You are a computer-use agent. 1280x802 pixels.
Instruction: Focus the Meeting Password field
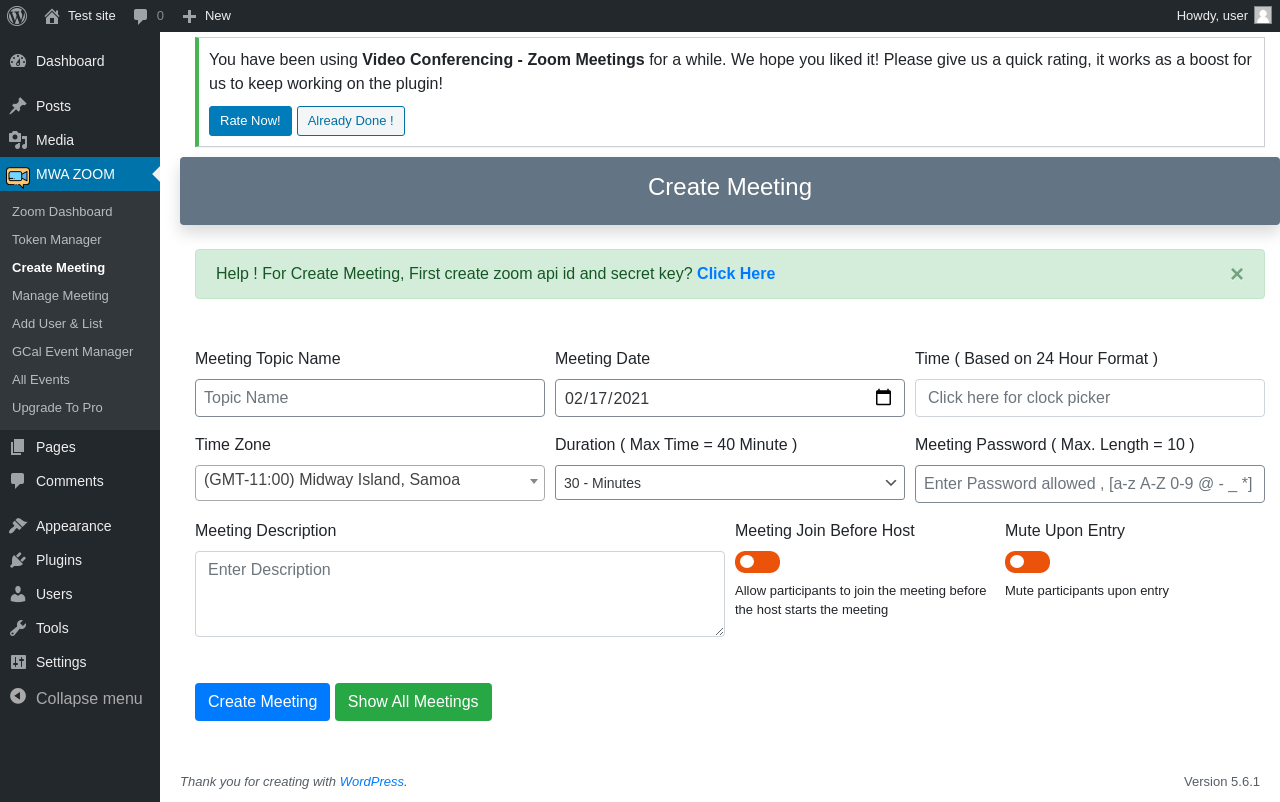(x=1090, y=484)
